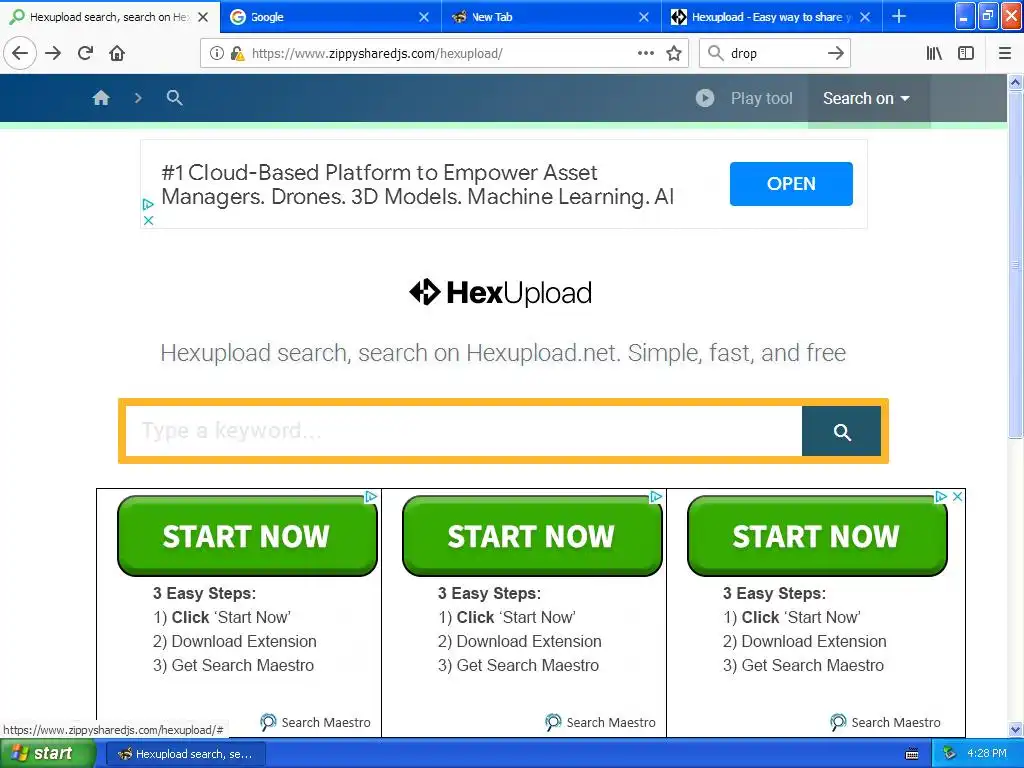
Task: Show site information icon in address bar
Action: click(x=217, y=54)
